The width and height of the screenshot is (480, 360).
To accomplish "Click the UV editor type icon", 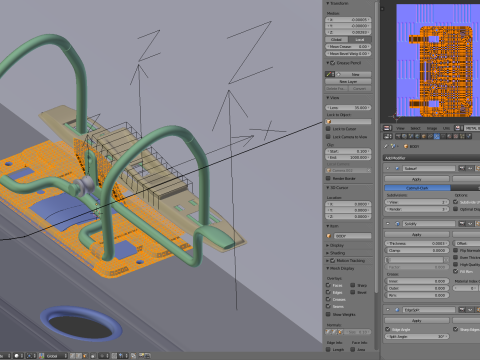I will (387, 128).
